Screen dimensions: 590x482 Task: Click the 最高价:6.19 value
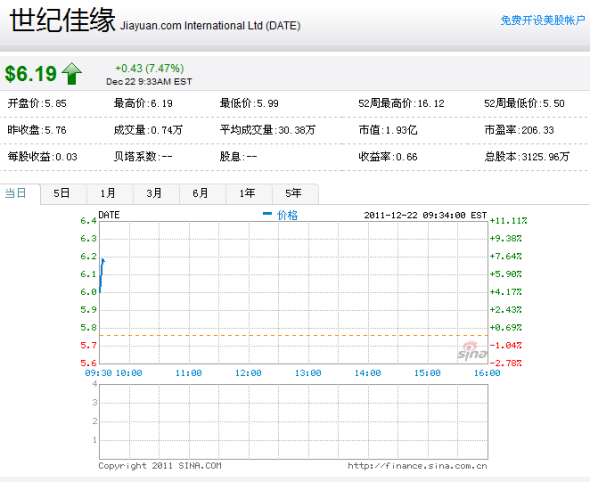click(x=143, y=103)
